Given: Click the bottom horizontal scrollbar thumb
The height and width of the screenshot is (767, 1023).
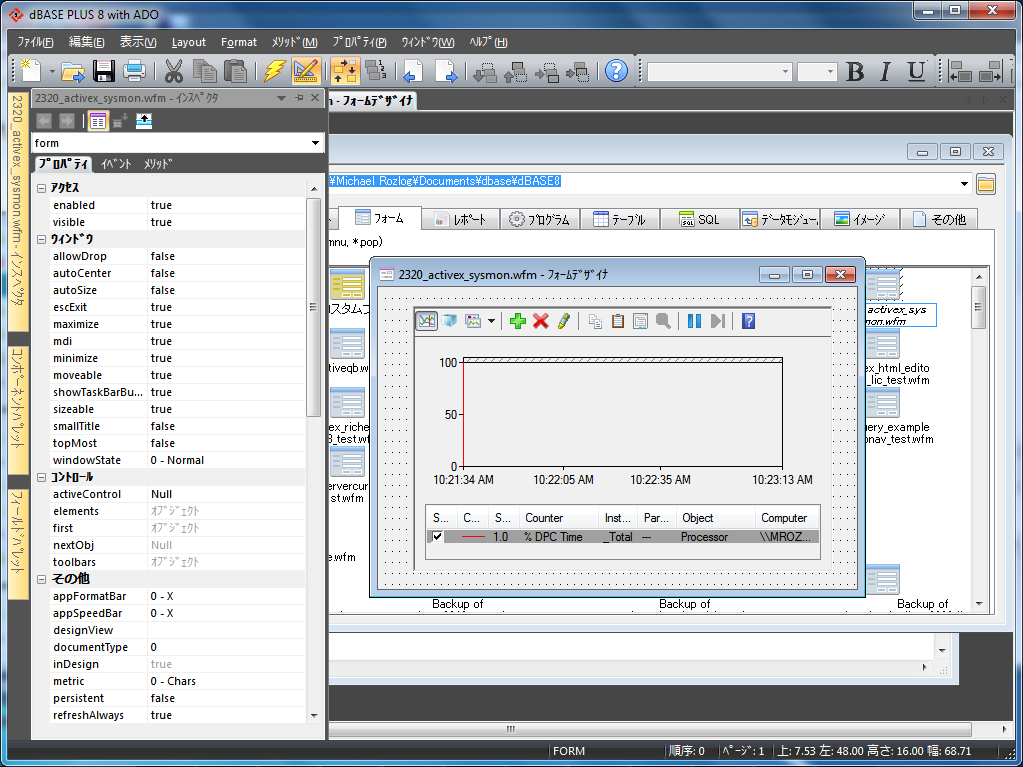Looking at the screenshot, I should [511, 729].
